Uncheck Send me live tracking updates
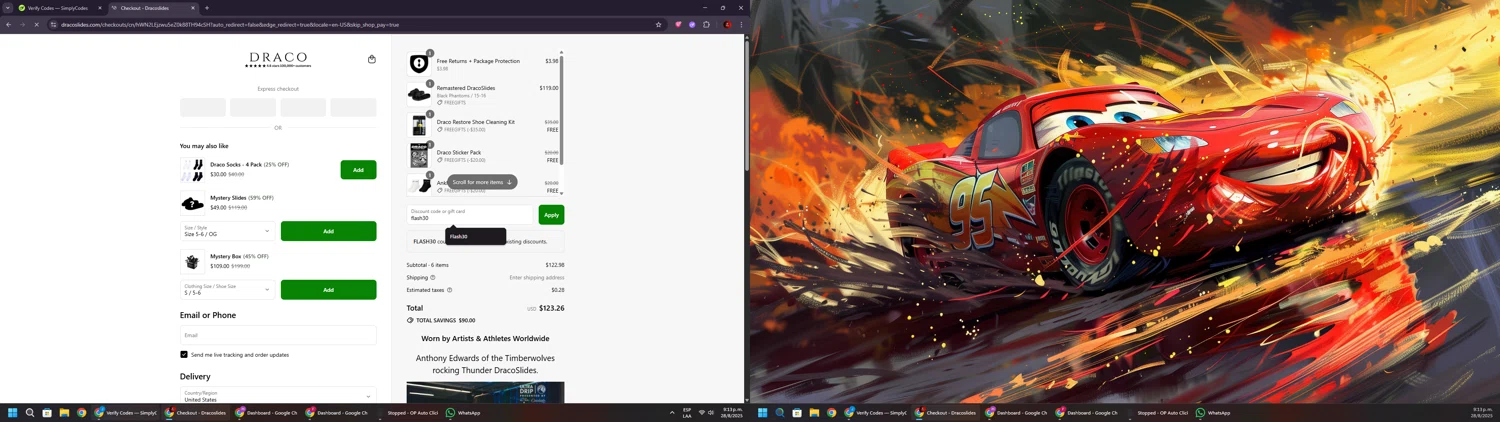 [184, 354]
